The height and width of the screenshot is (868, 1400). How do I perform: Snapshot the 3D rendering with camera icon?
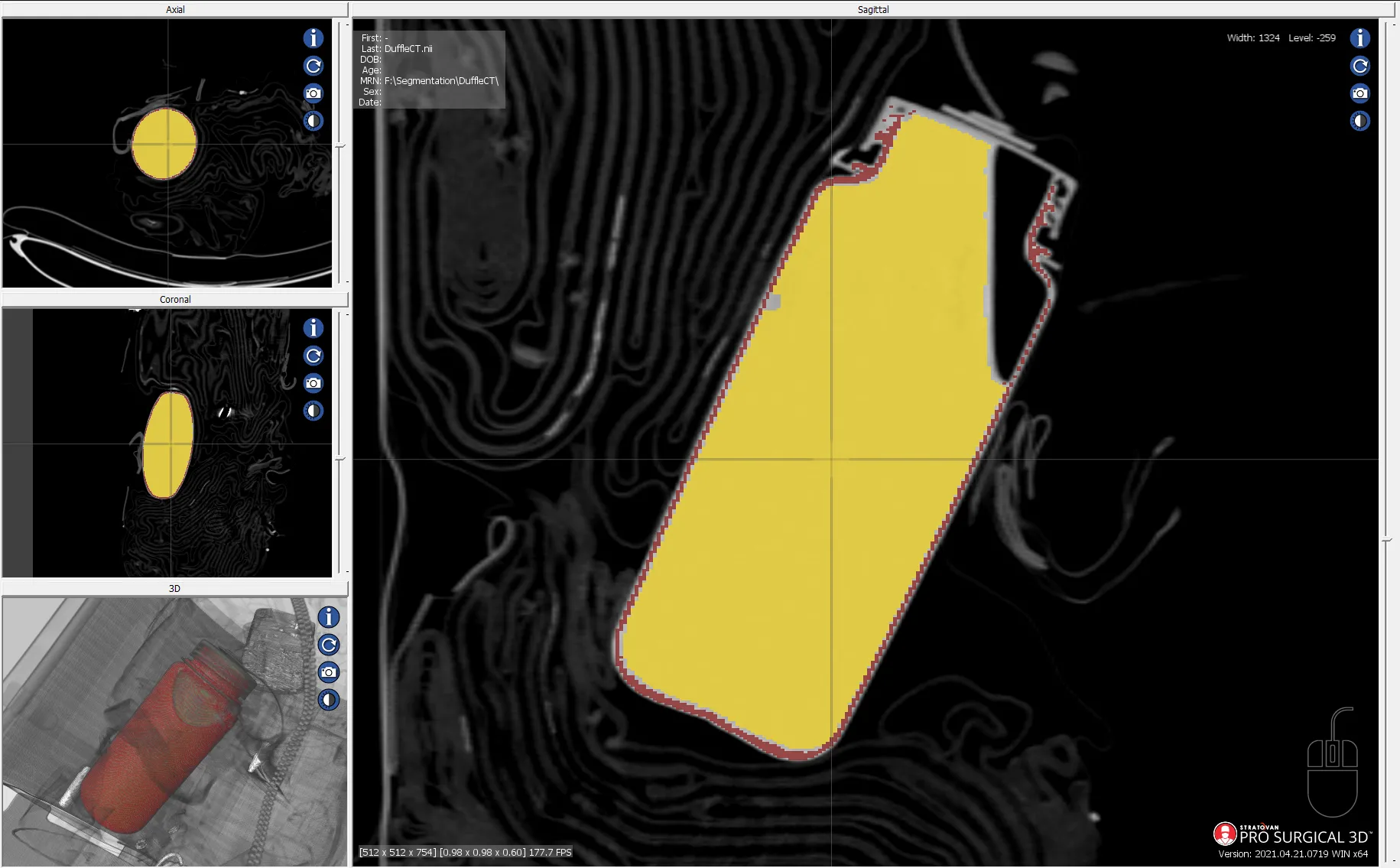[x=329, y=672]
